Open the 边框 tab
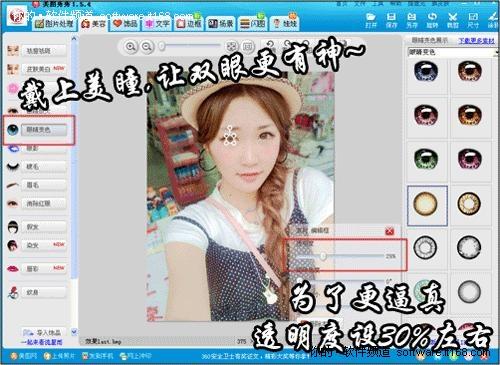The image size is (500, 365). (189, 24)
